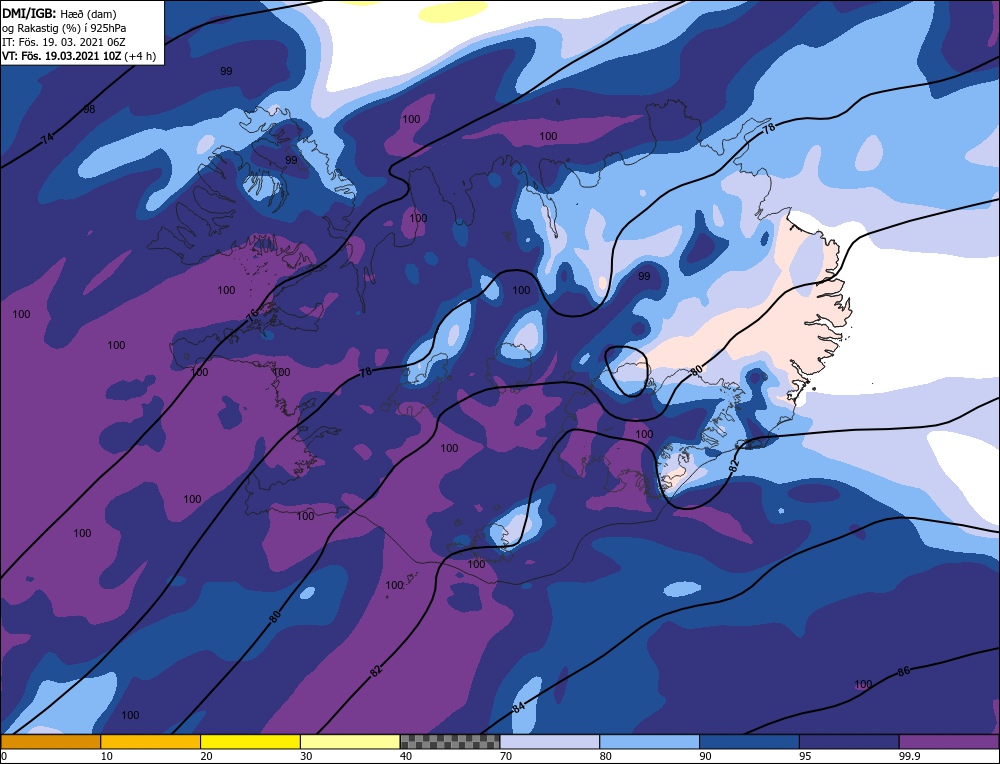The width and height of the screenshot is (1000, 764).
Task: Choose the pale yellow 30–40 legend swatch
Action: (350, 742)
